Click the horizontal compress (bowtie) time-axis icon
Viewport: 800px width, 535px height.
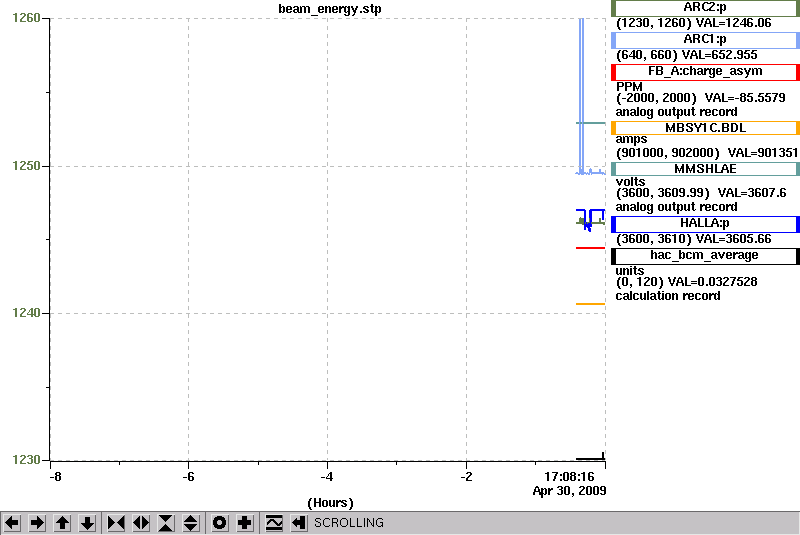tap(116, 523)
